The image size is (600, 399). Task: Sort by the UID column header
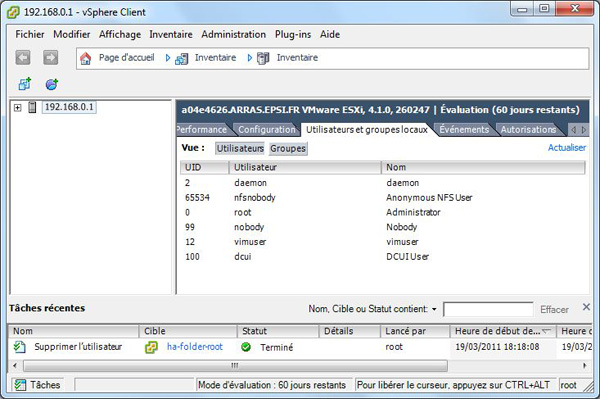tap(205, 168)
